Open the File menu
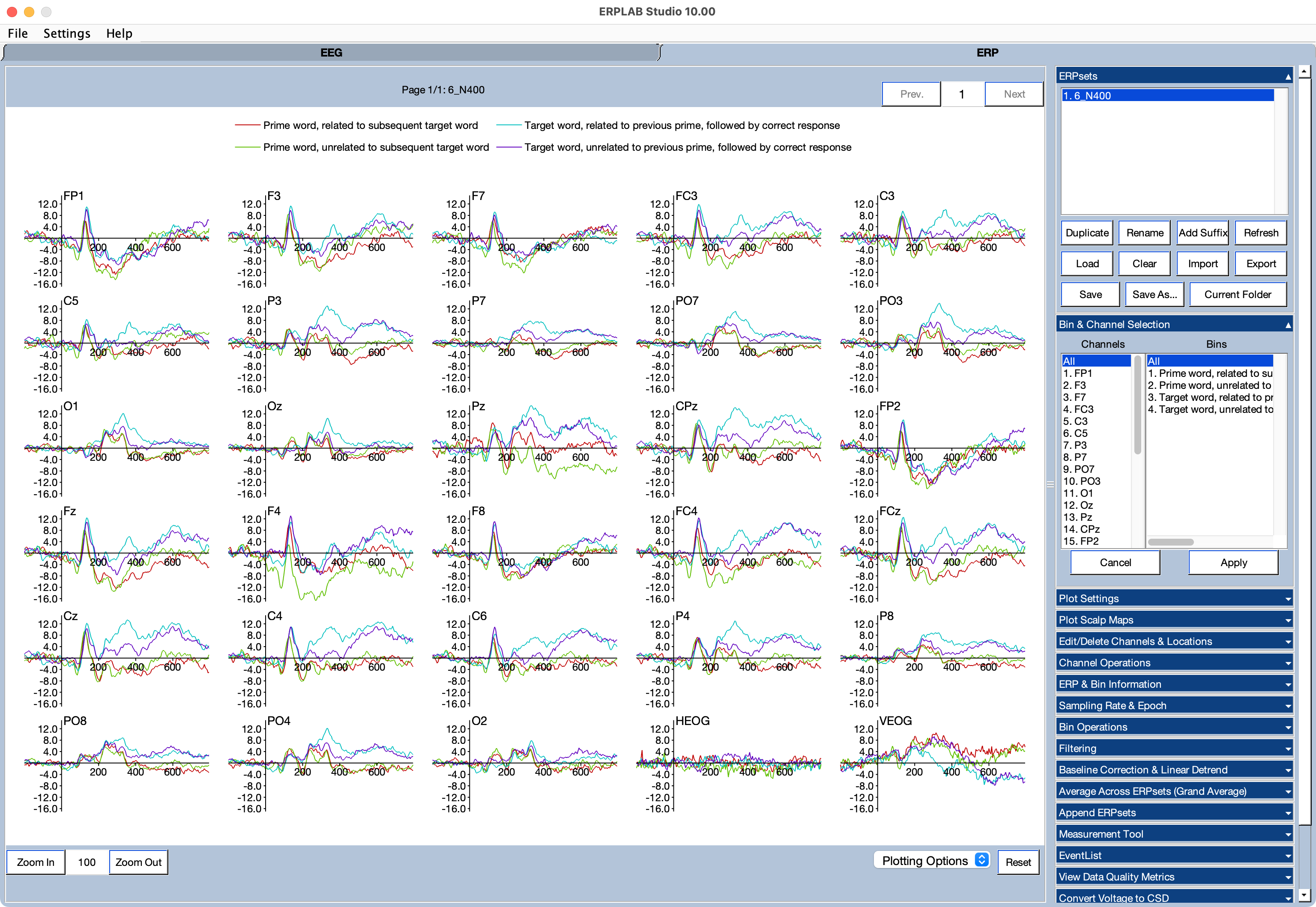 (18, 33)
